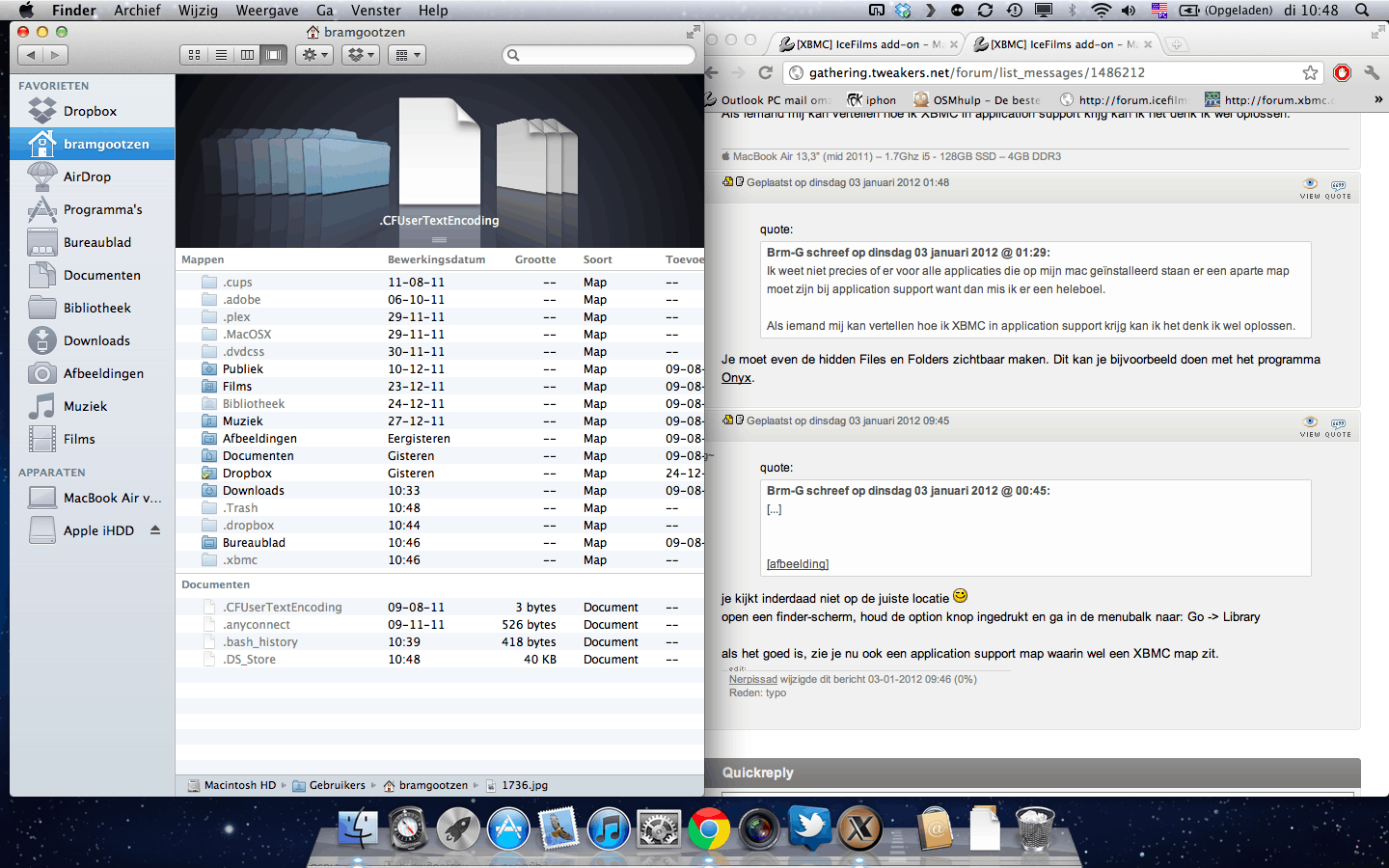Select the .cups folder row

[440, 283]
